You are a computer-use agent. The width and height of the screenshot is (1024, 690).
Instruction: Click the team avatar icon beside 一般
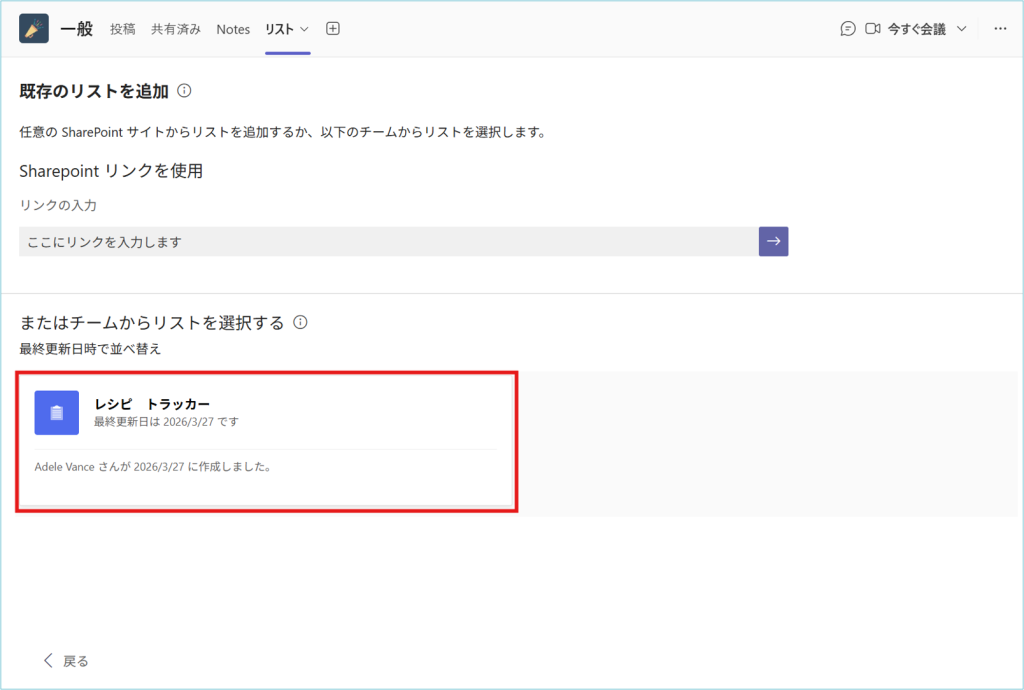point(34,29)
